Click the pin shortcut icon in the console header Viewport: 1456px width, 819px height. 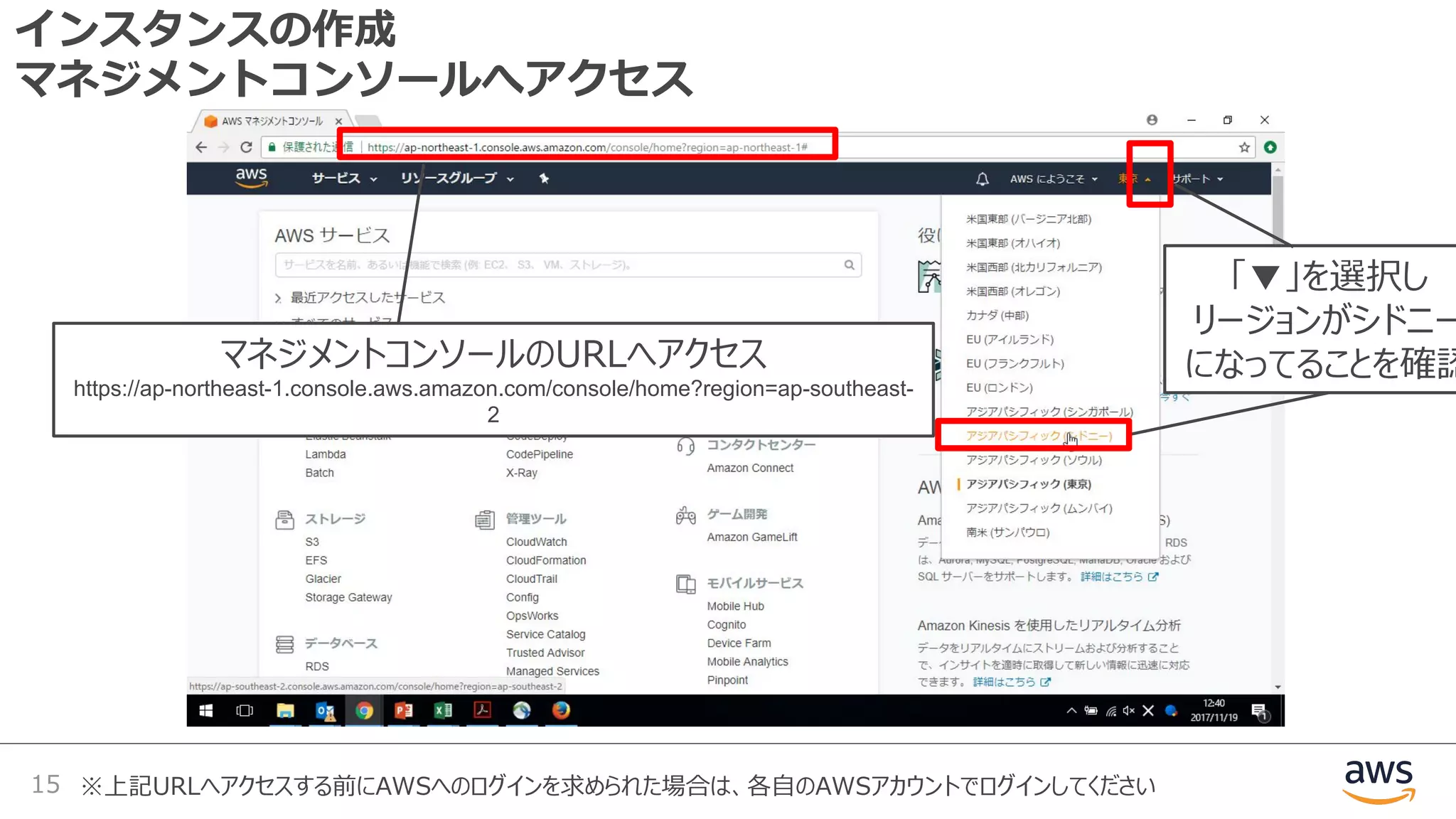pos(544,178)
